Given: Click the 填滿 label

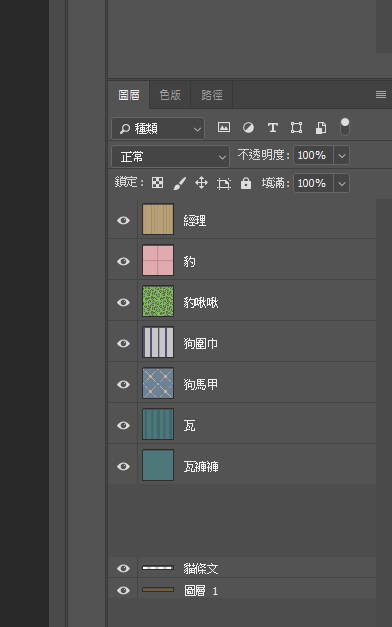Looking at the screenshot, I should click(275, 183).
